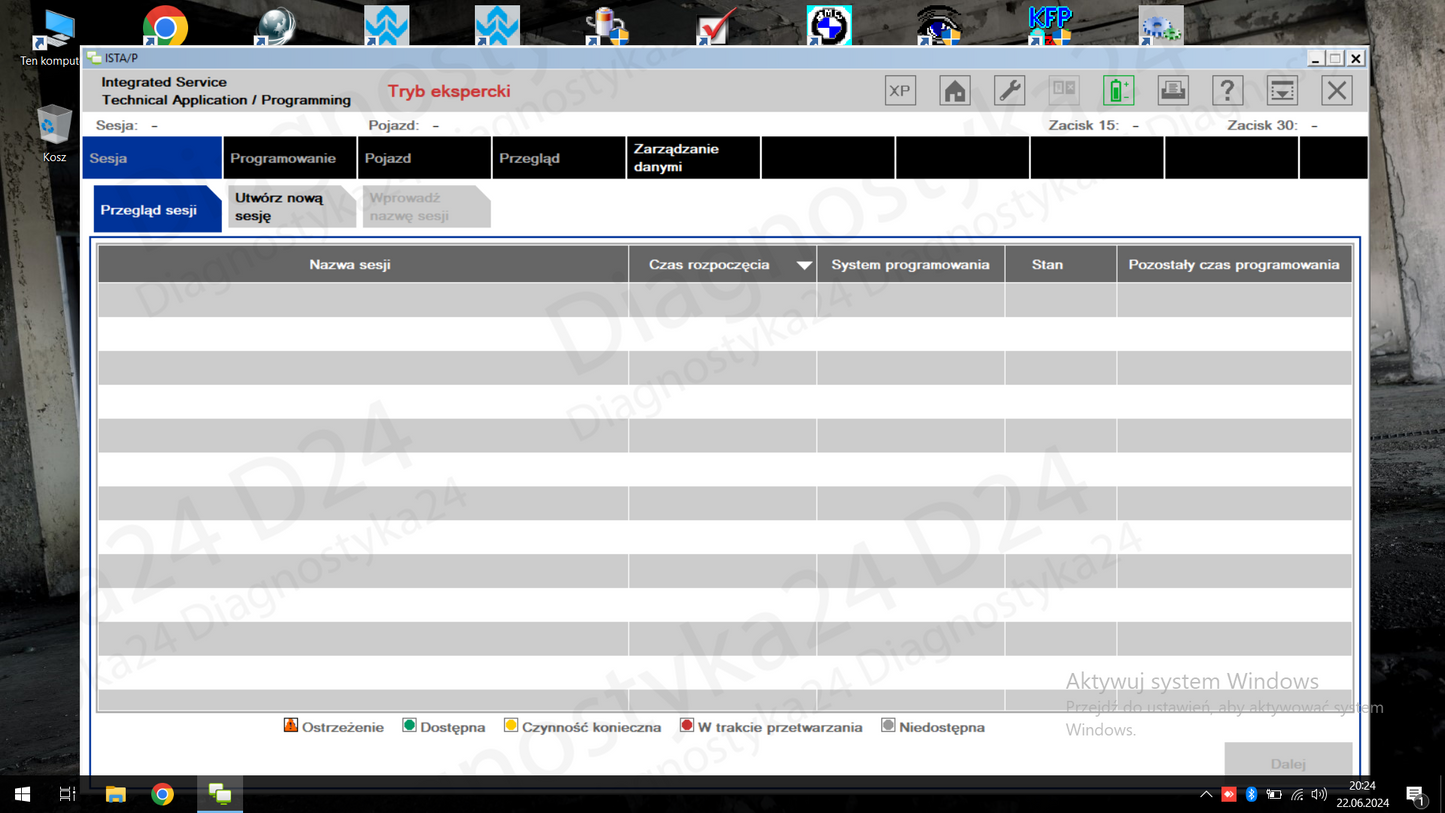This screenshot has height=813, width=1445.
Task: Open the home screen icon
Action: point(955,91)
